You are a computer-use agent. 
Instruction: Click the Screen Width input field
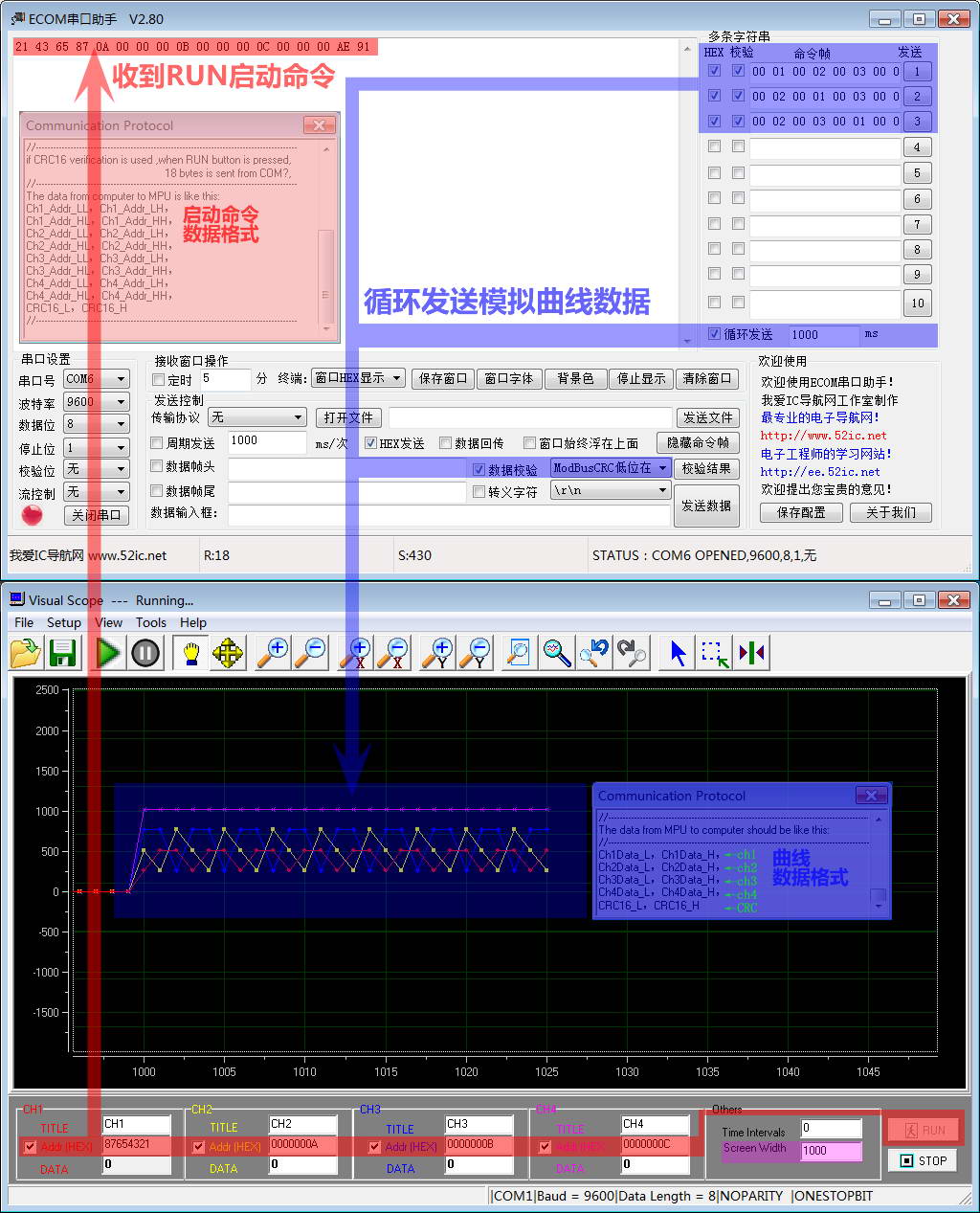click(x=831, y=1151)
